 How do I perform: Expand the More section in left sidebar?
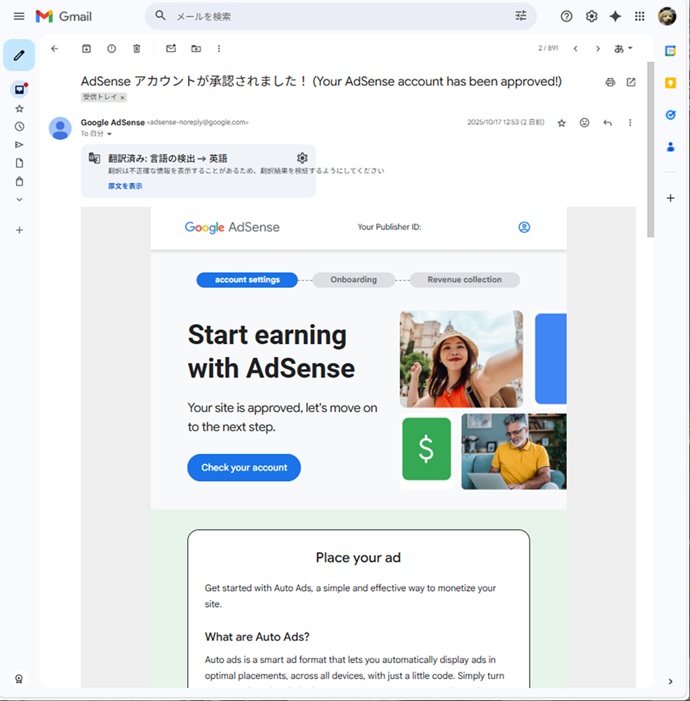19,199
